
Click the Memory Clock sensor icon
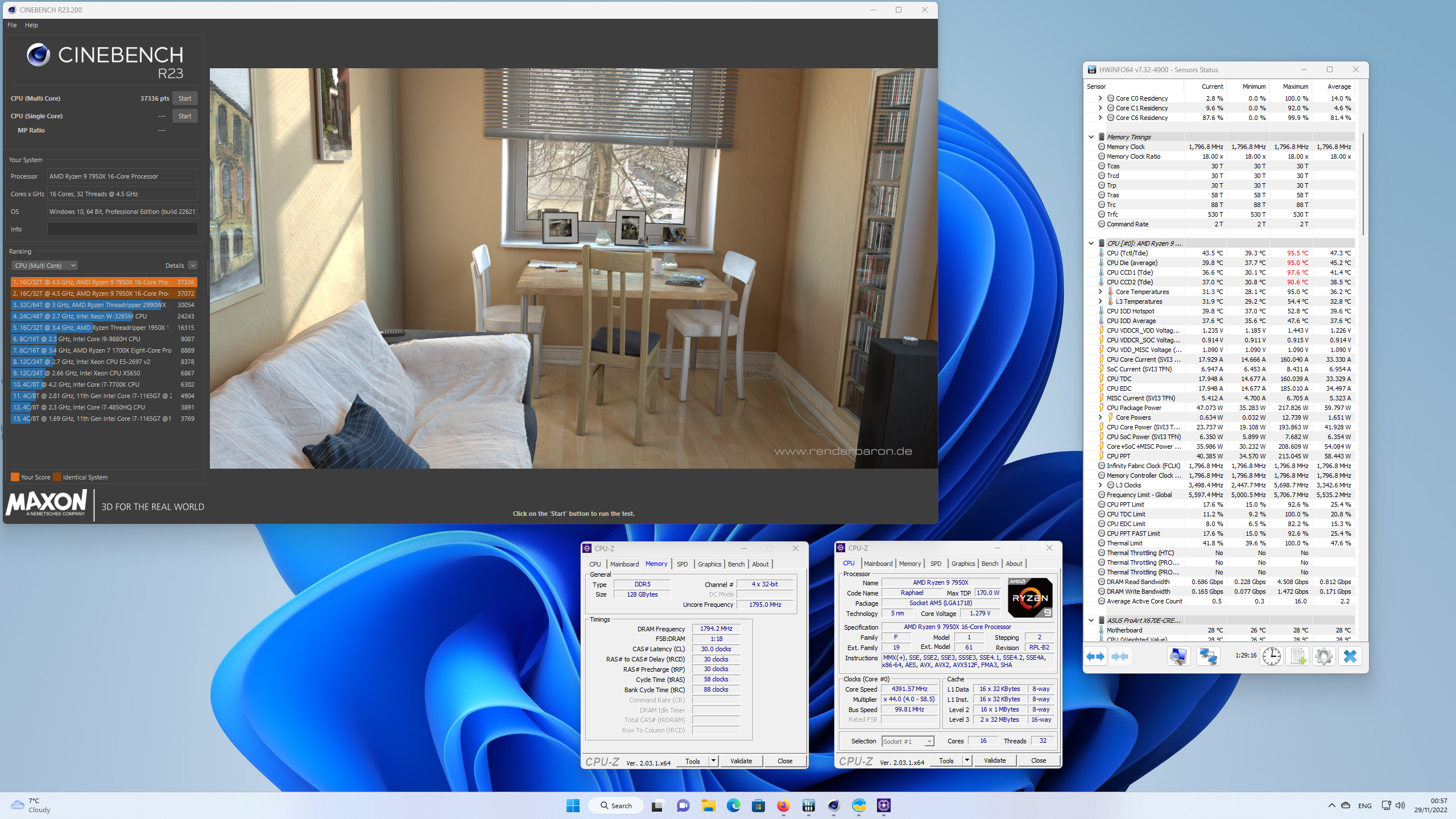coord(1102,147)
